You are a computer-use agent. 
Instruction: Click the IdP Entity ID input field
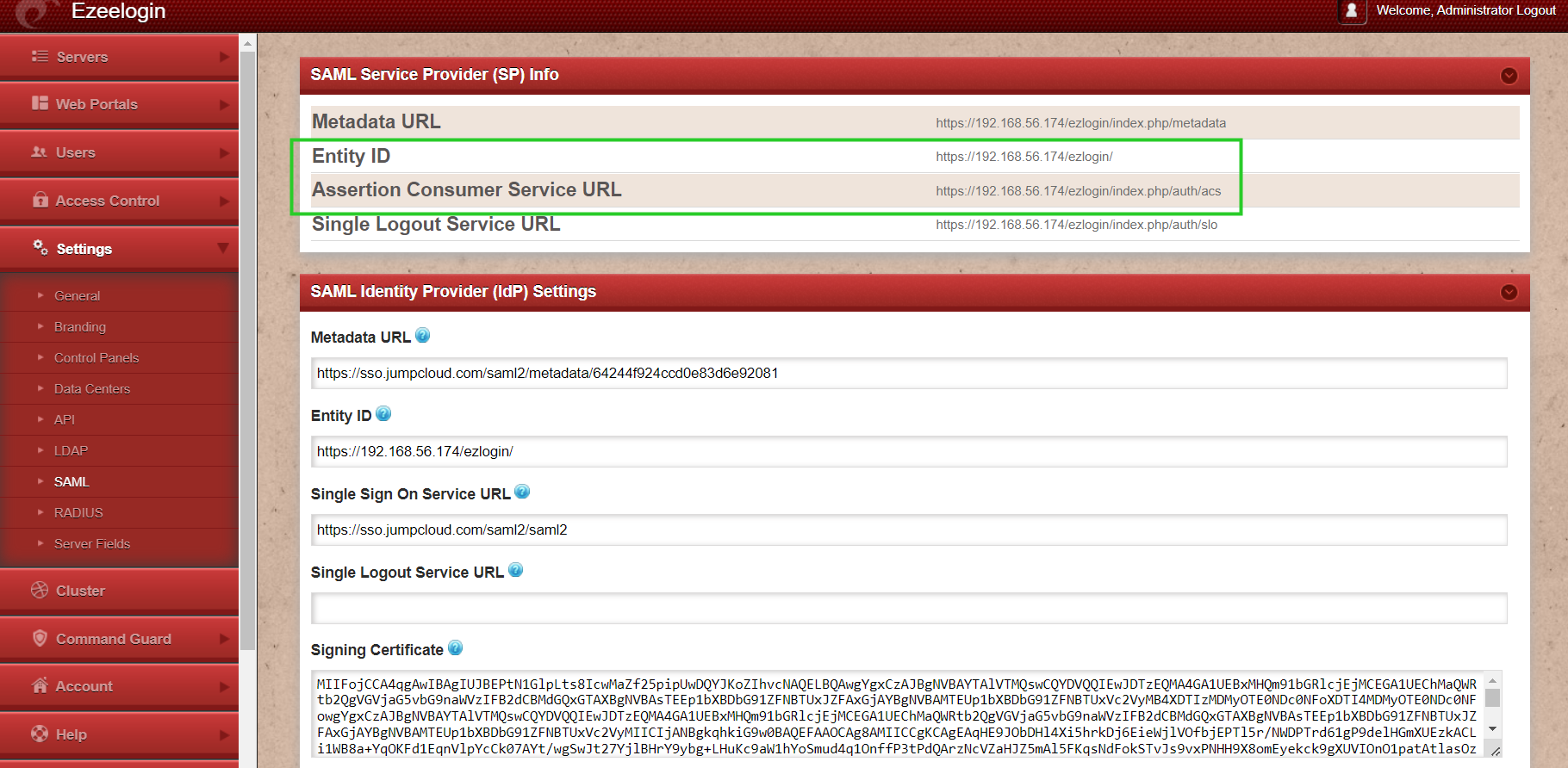909,451
